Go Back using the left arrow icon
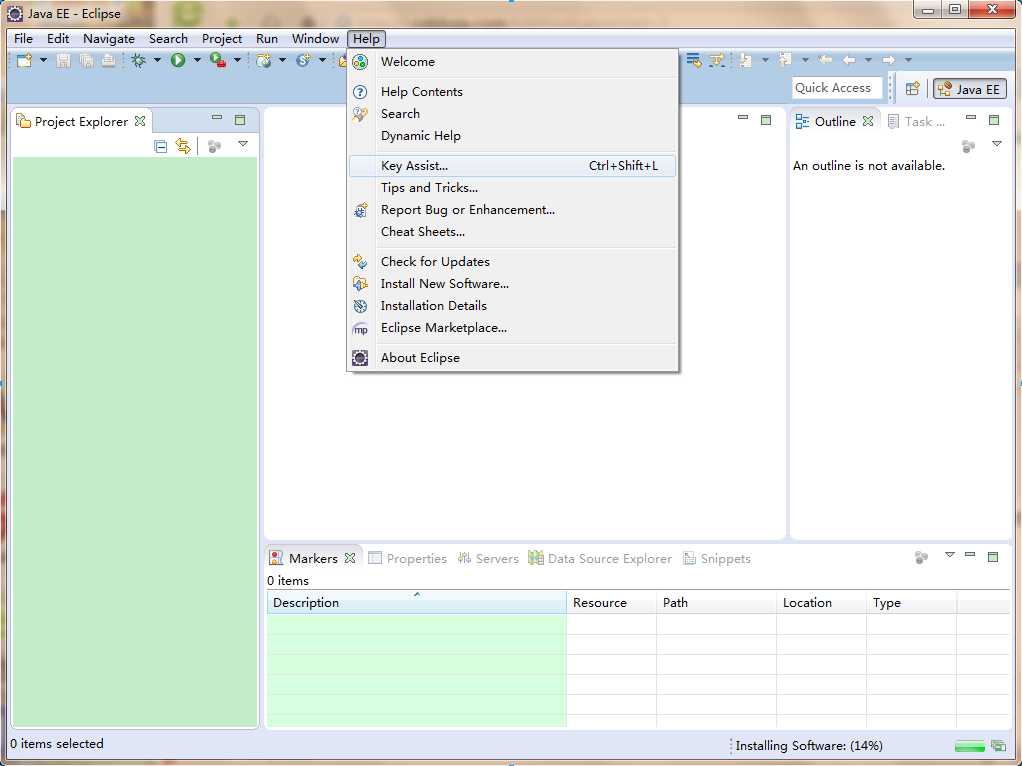This screenshot has height=766, width=1022. coord(849,60)
